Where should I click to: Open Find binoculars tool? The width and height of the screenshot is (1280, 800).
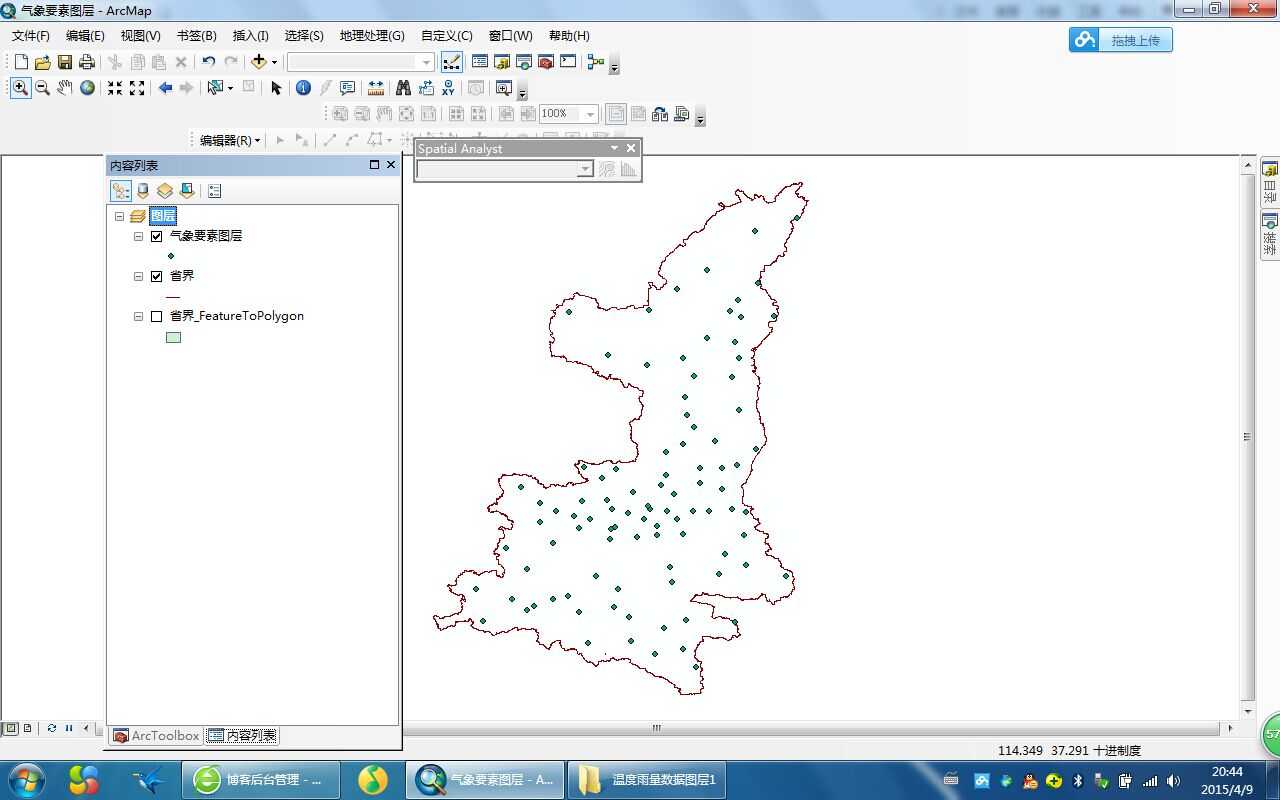[403, 88]
